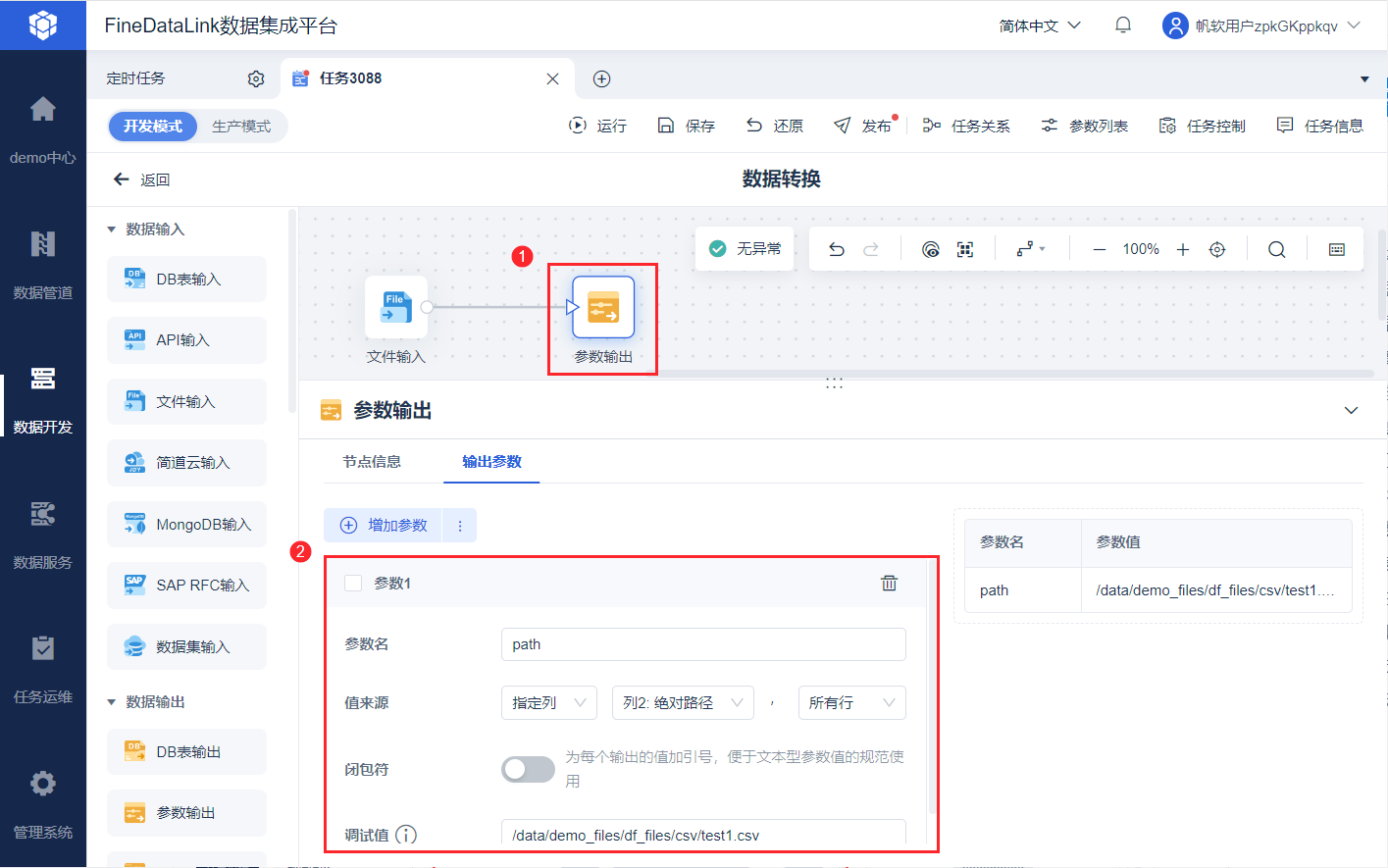Click the box-select canvas tool icon
Screen dimensions: 1388x868
pyautogui.click(x=965, y=249)
